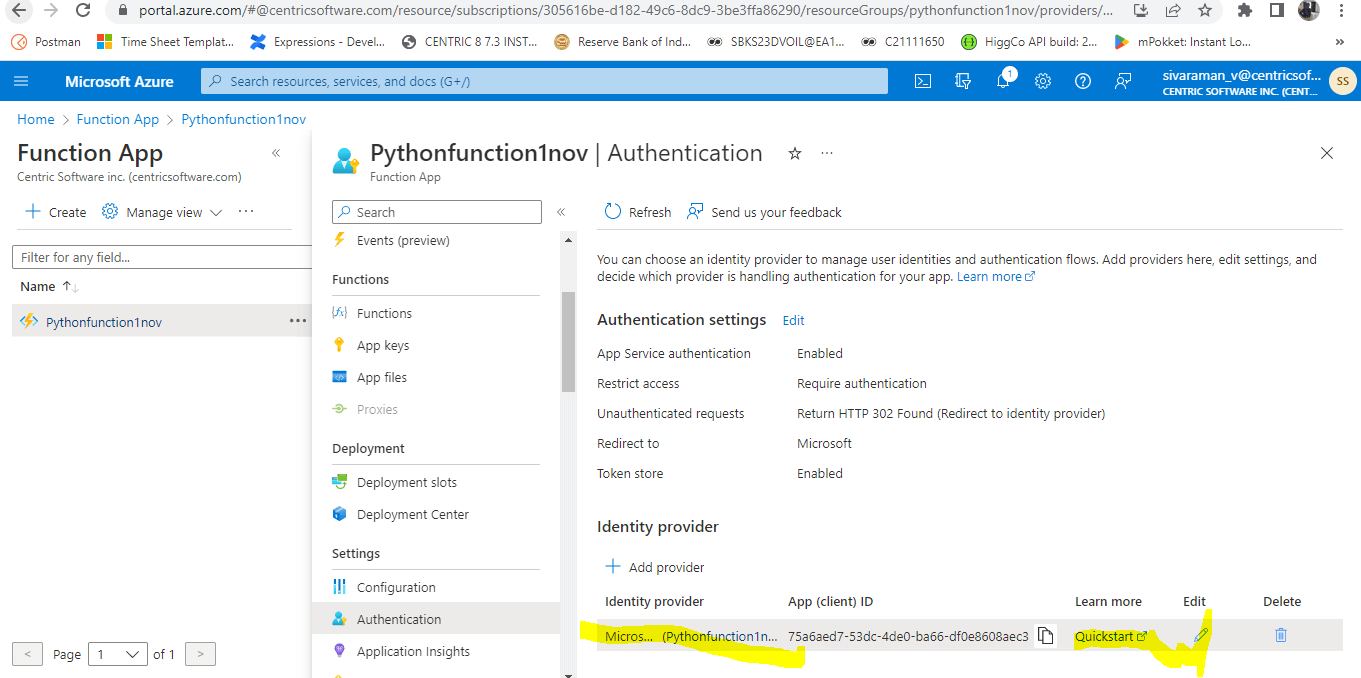Image resolution: width=1361 pixels, height=678 pixels.
Task: Collapse the resource menu sidebar
Action: (x=561, y=212)
